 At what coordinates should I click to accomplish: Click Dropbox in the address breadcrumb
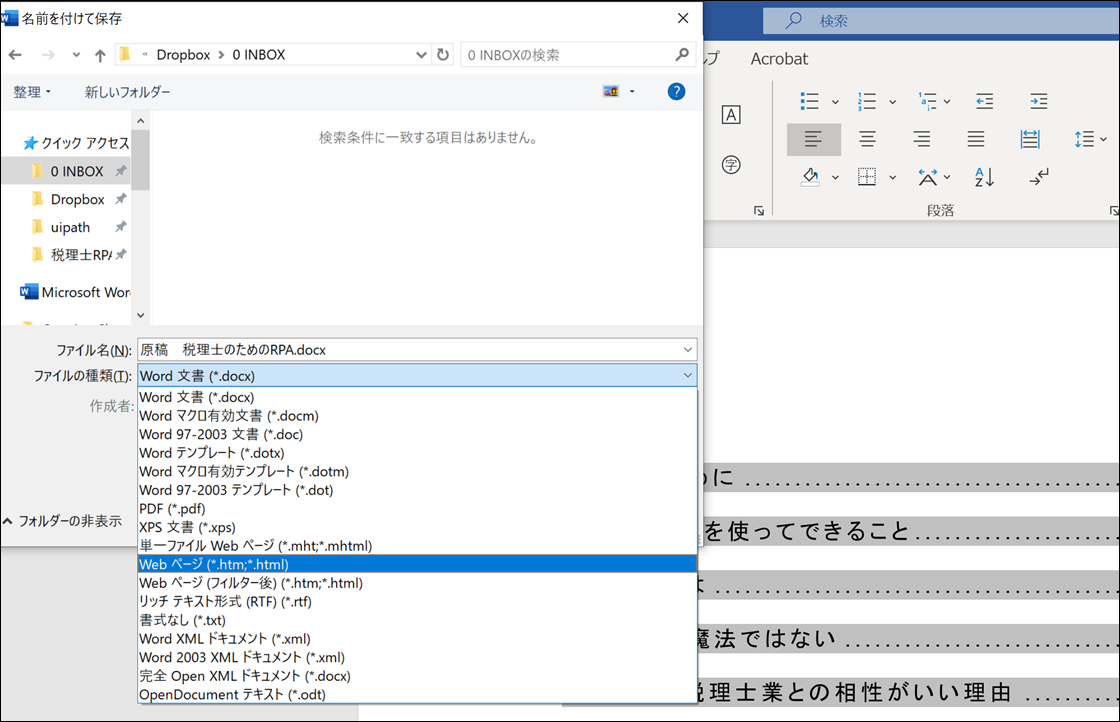tap(183, 55)
